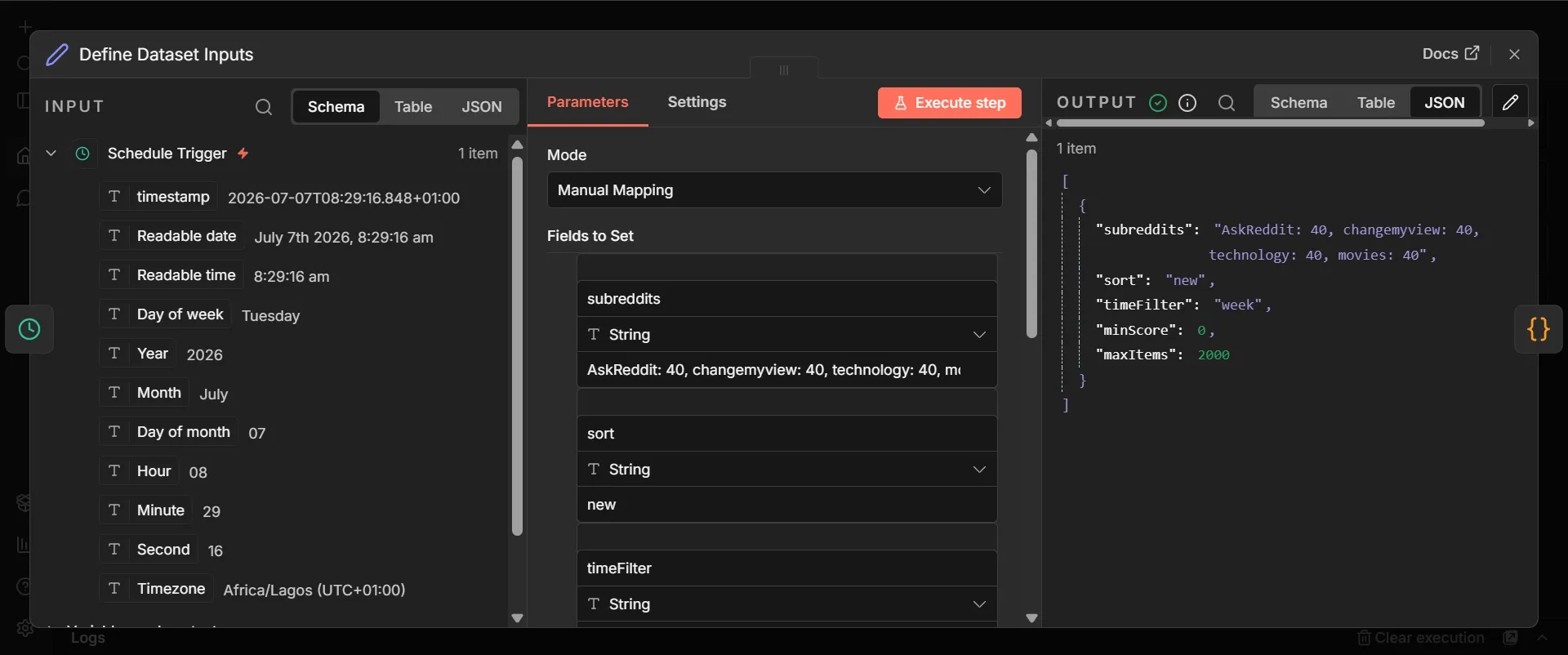1568x655 pixels.
Task: Edit output using the pencil button
Action: click(x=1510, y=102)
